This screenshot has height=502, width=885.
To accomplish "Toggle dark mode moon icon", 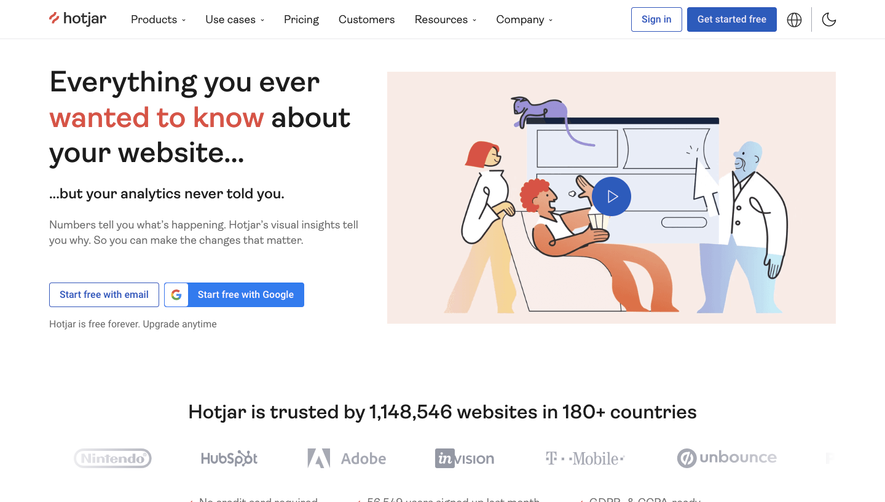I will [x=829, y=20].
